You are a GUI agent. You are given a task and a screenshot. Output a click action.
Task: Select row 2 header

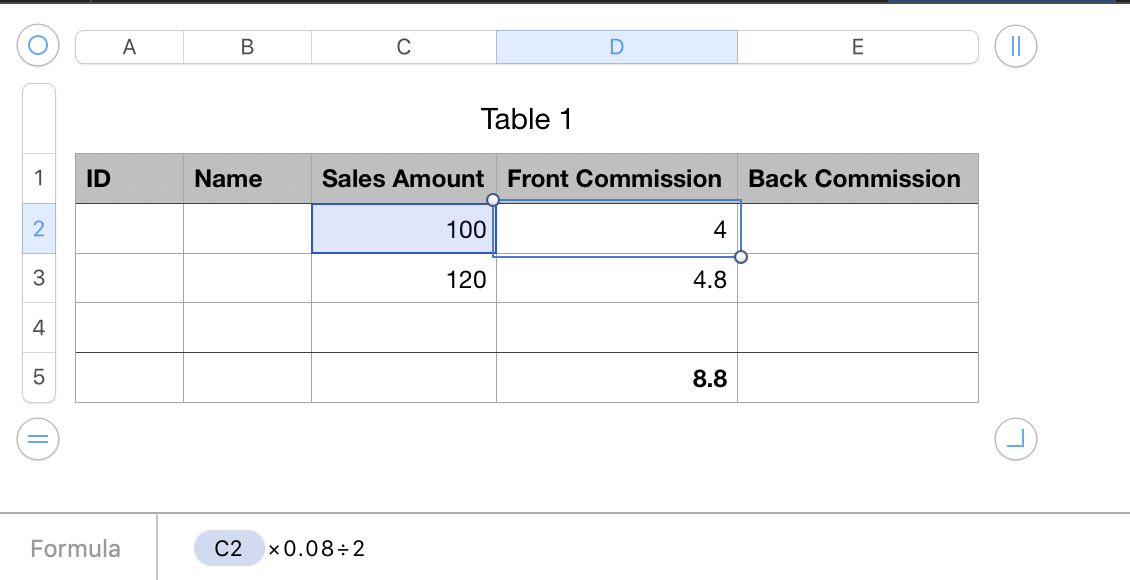[x=39, y=229]
